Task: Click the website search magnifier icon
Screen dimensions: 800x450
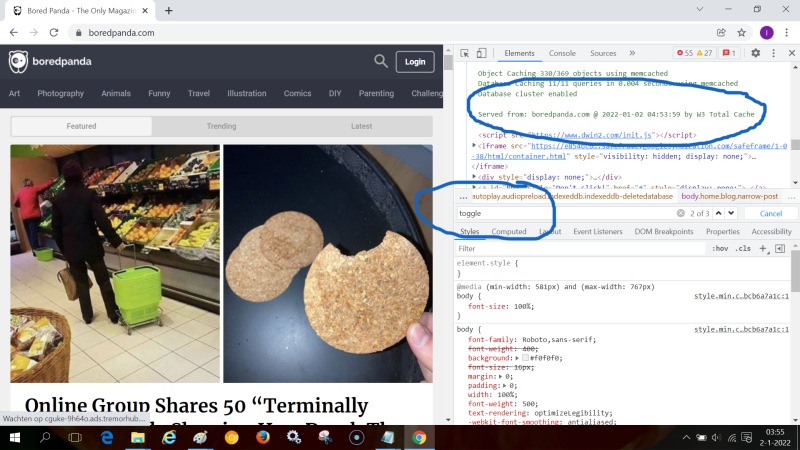Action: [381, 61]
